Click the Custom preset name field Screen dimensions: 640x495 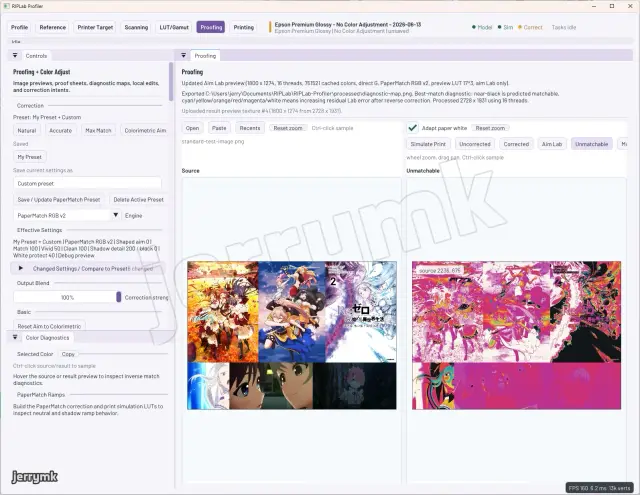(x=88, y=184)
